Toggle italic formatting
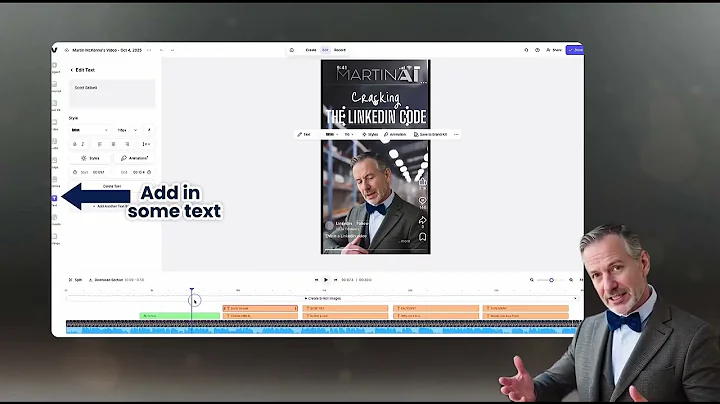 click(83, 144)
